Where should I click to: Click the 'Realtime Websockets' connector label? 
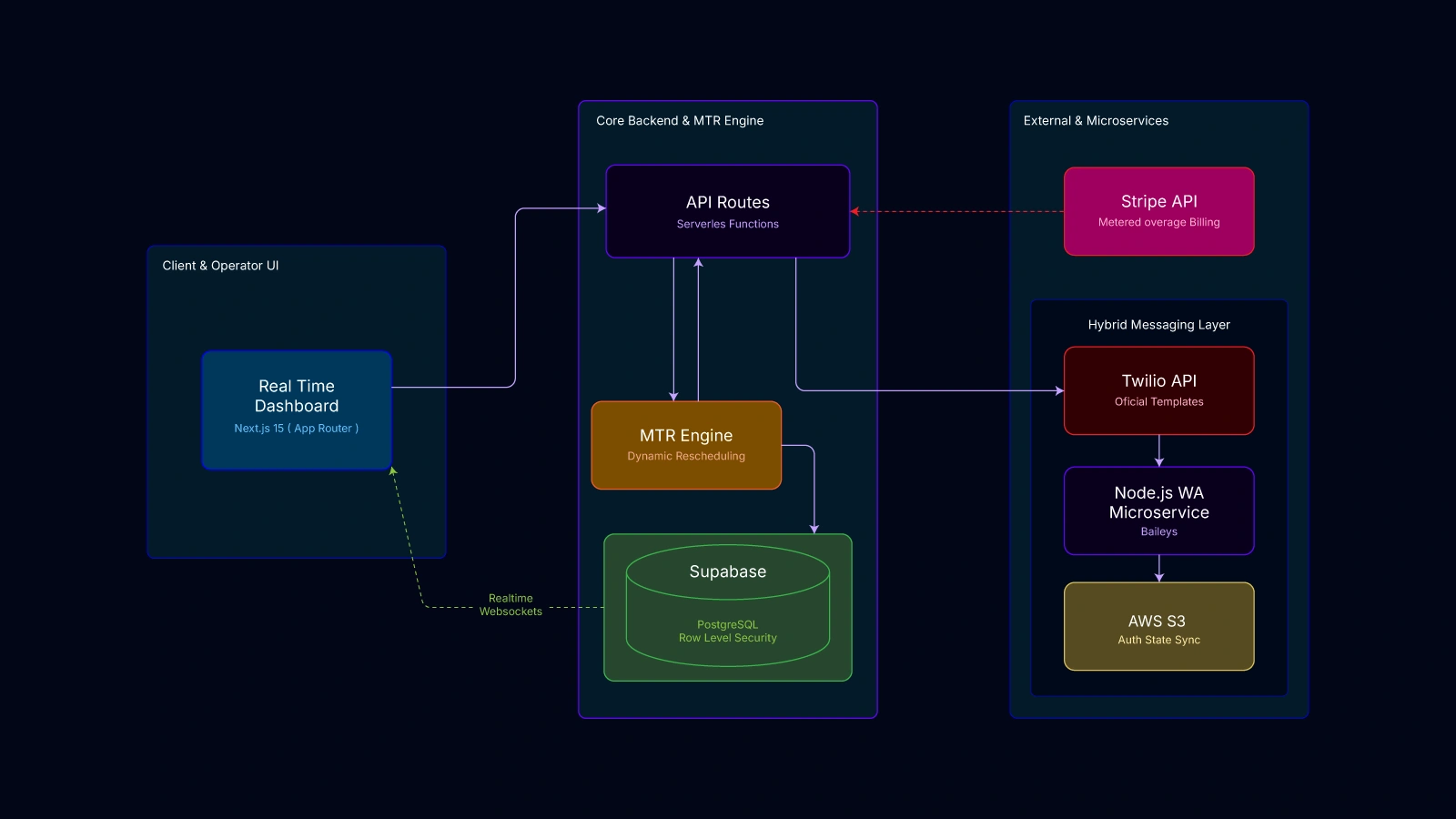click(x=511, y=605)
